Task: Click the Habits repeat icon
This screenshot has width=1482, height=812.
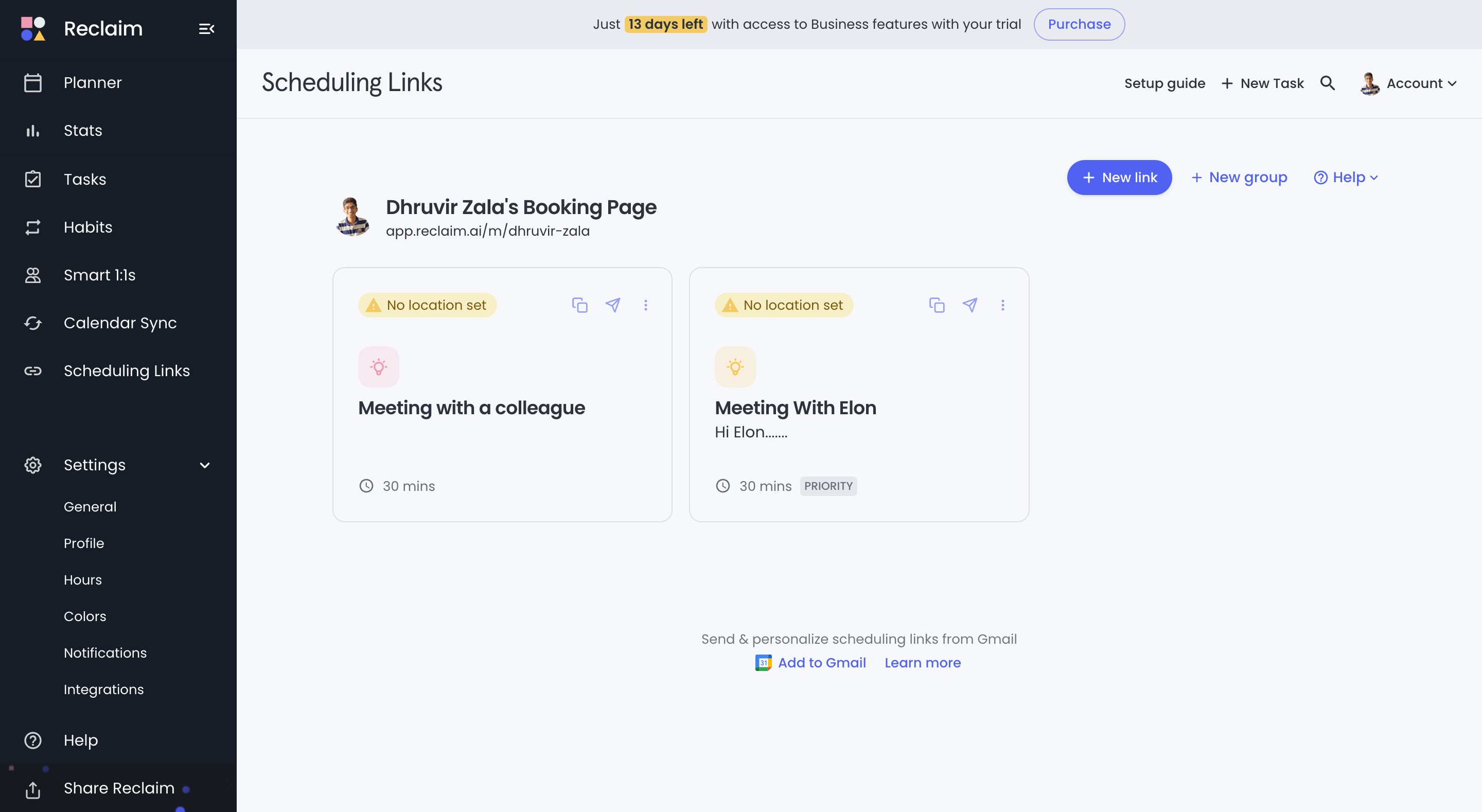Action: point(33,227)
